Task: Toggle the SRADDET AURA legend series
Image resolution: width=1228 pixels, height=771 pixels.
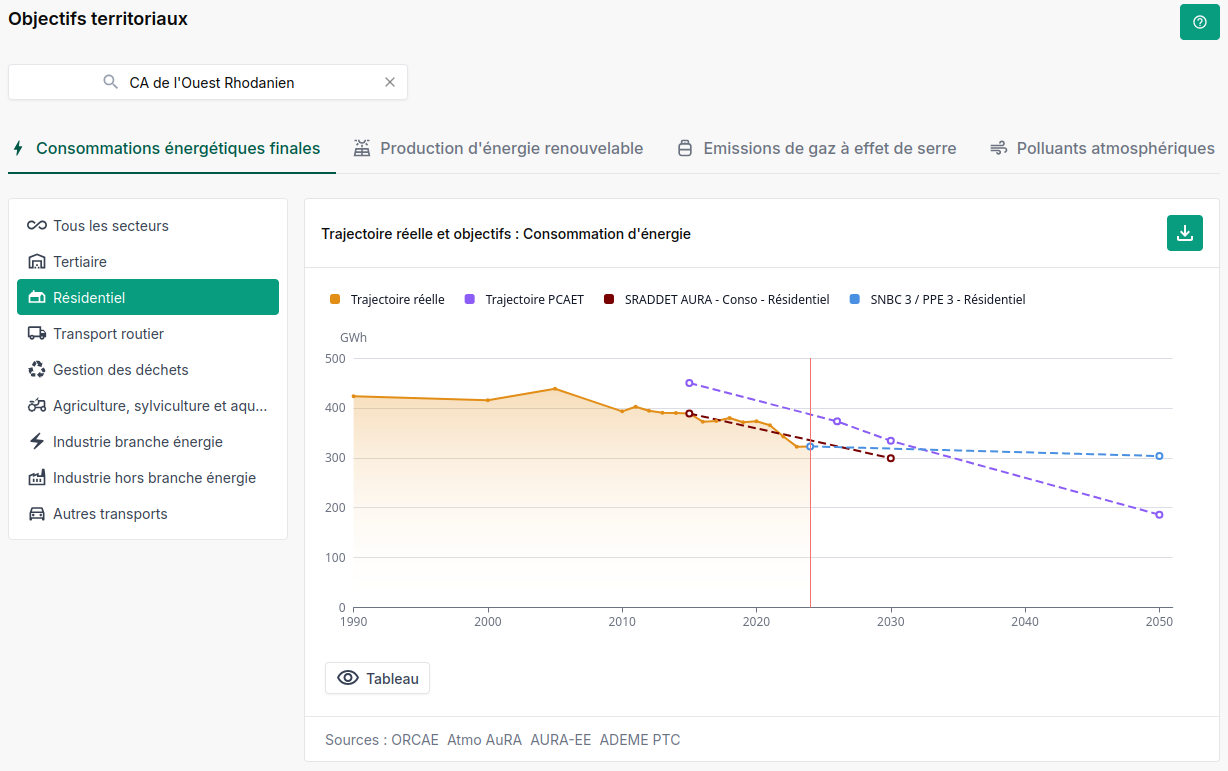Action: point(716,299)
